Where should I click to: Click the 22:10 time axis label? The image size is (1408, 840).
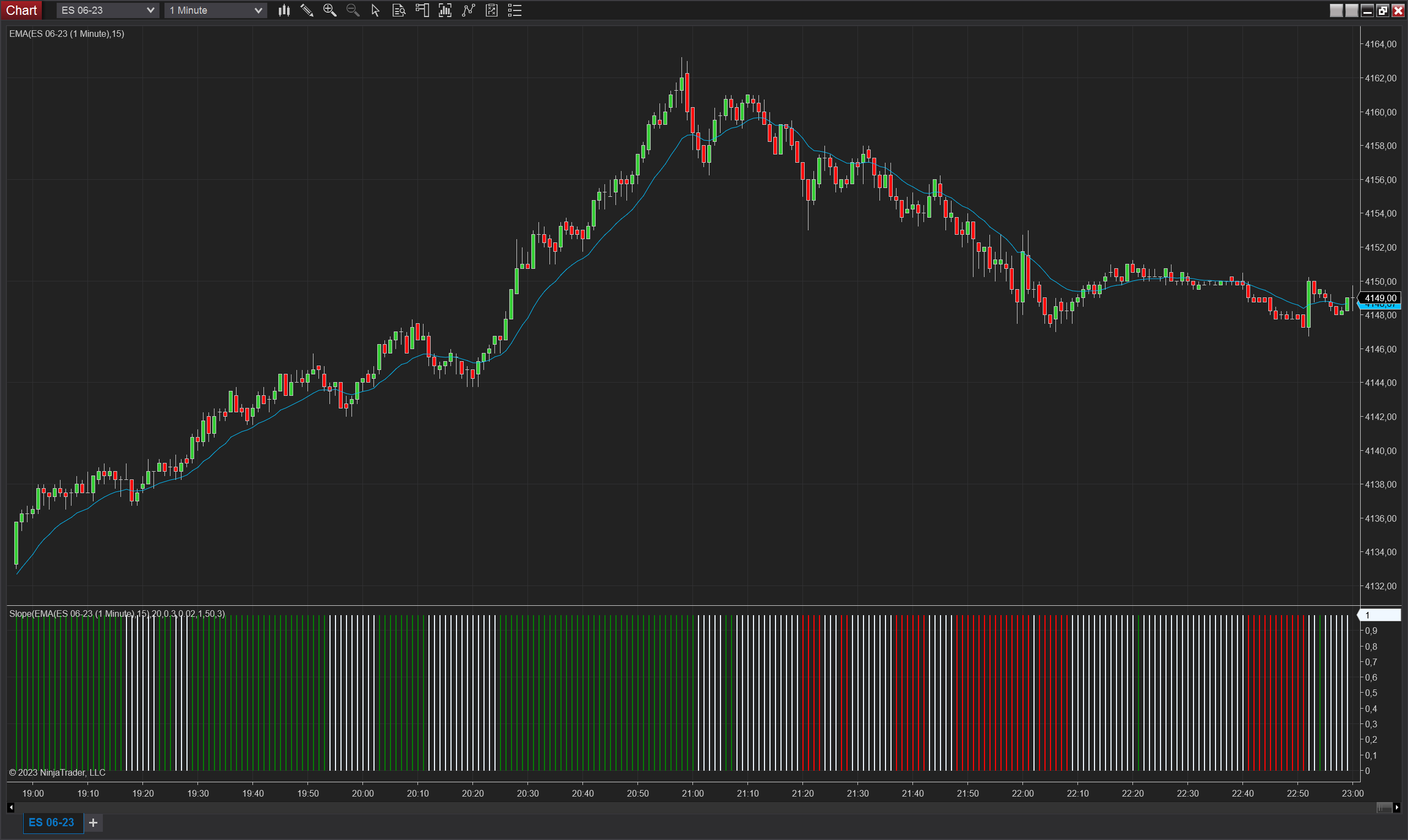click(x=1078, y=794)
